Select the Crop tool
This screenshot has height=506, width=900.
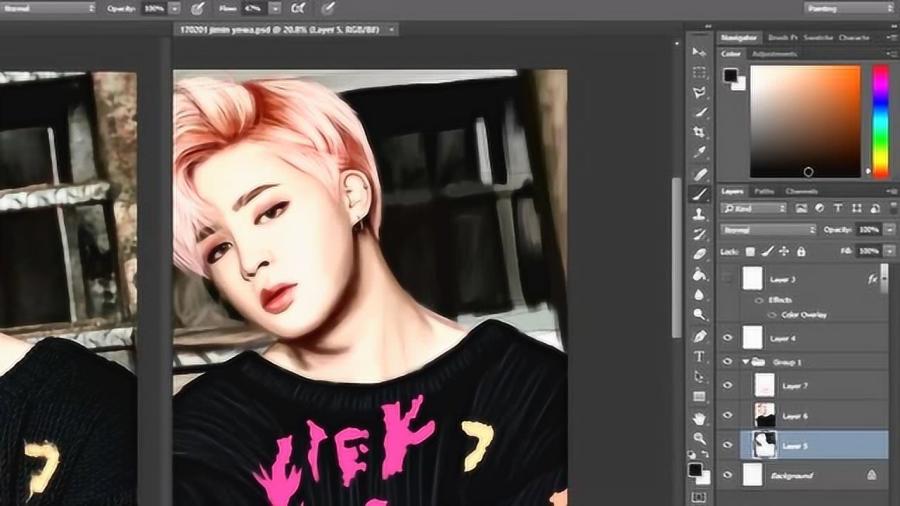pos(699,132)
